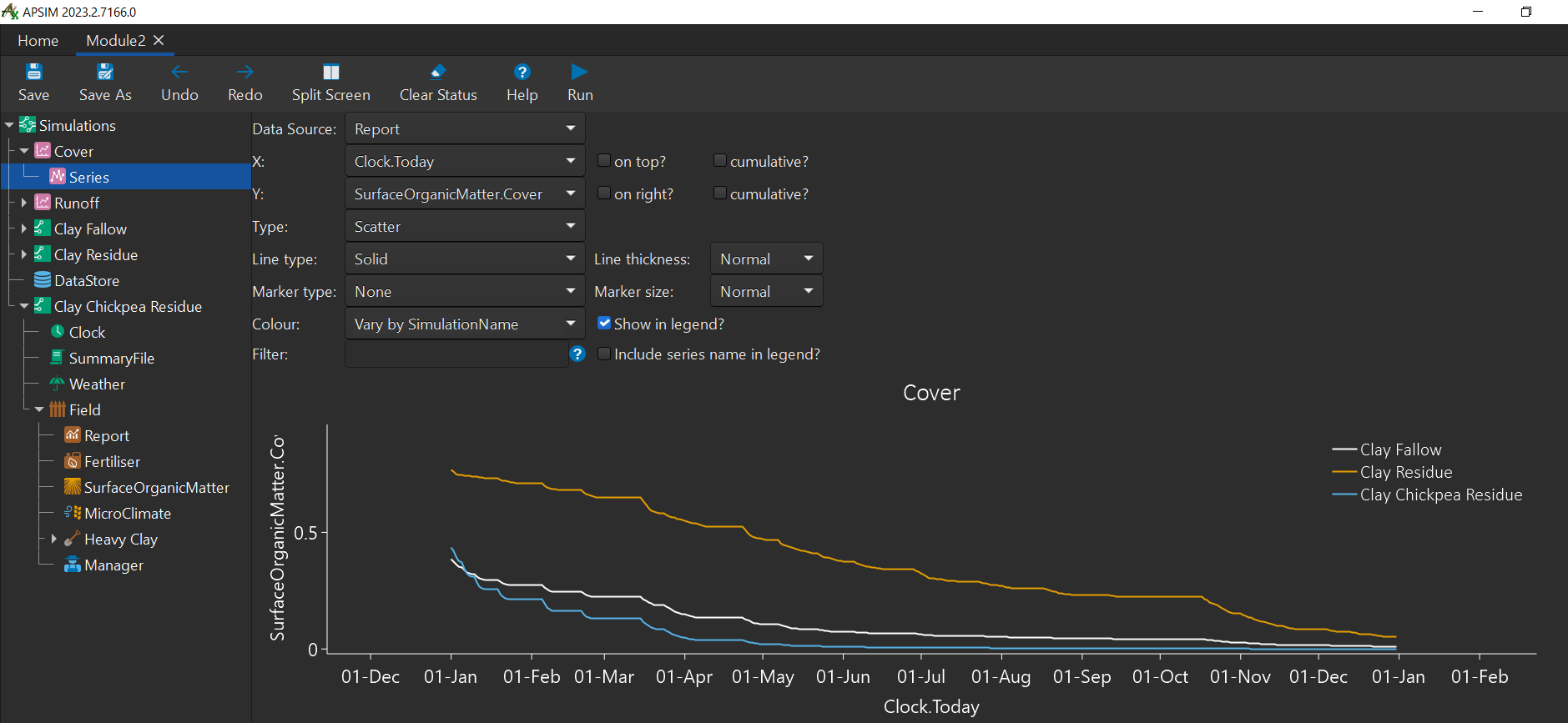Switch to the Home tab
Viewport: 1568px width, 723px height.
click(x=38, y=41)
